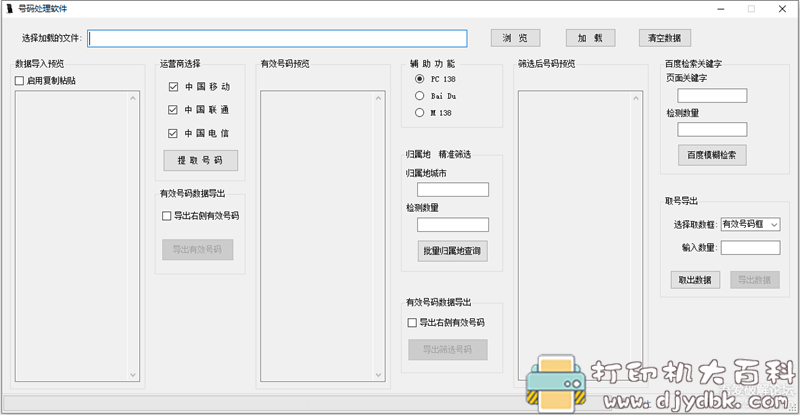Click the 页面关键字 input field
The width and height of the screenshot is (800, 415).
tap(712, 95)
